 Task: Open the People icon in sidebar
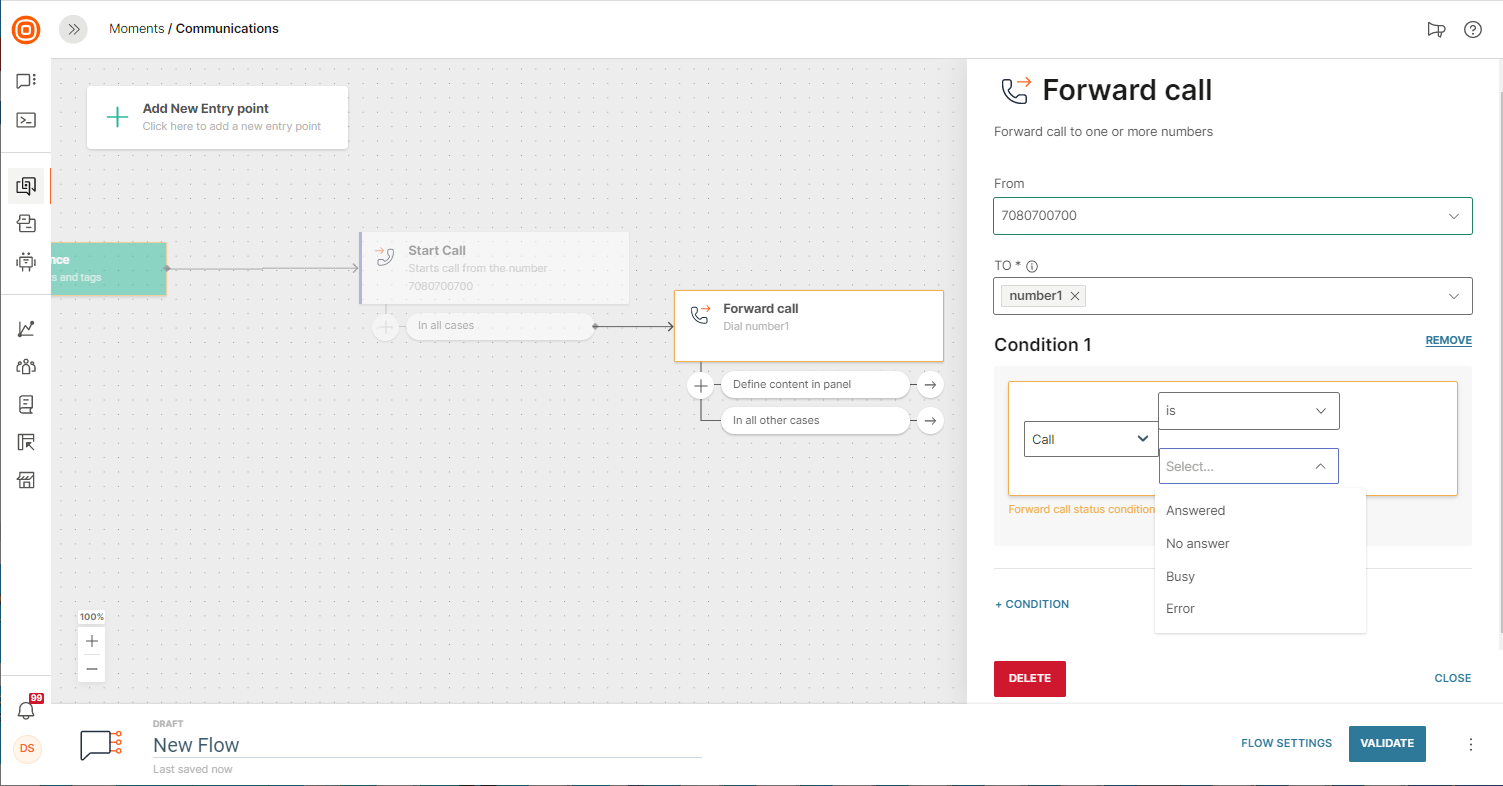pyautogui.click(x=26, y=366)
